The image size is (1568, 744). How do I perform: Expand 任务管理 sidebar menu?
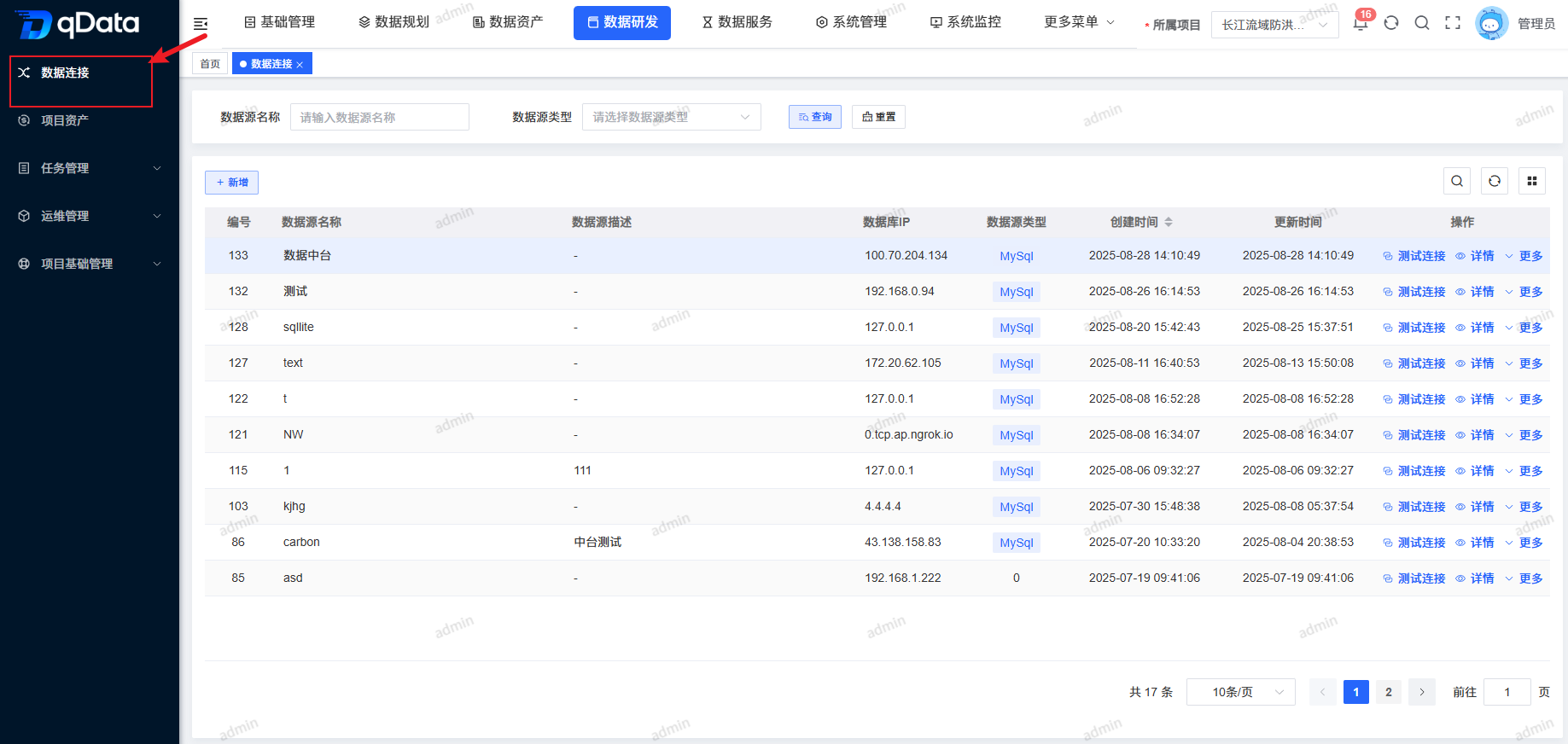click(x=90, y=168)
